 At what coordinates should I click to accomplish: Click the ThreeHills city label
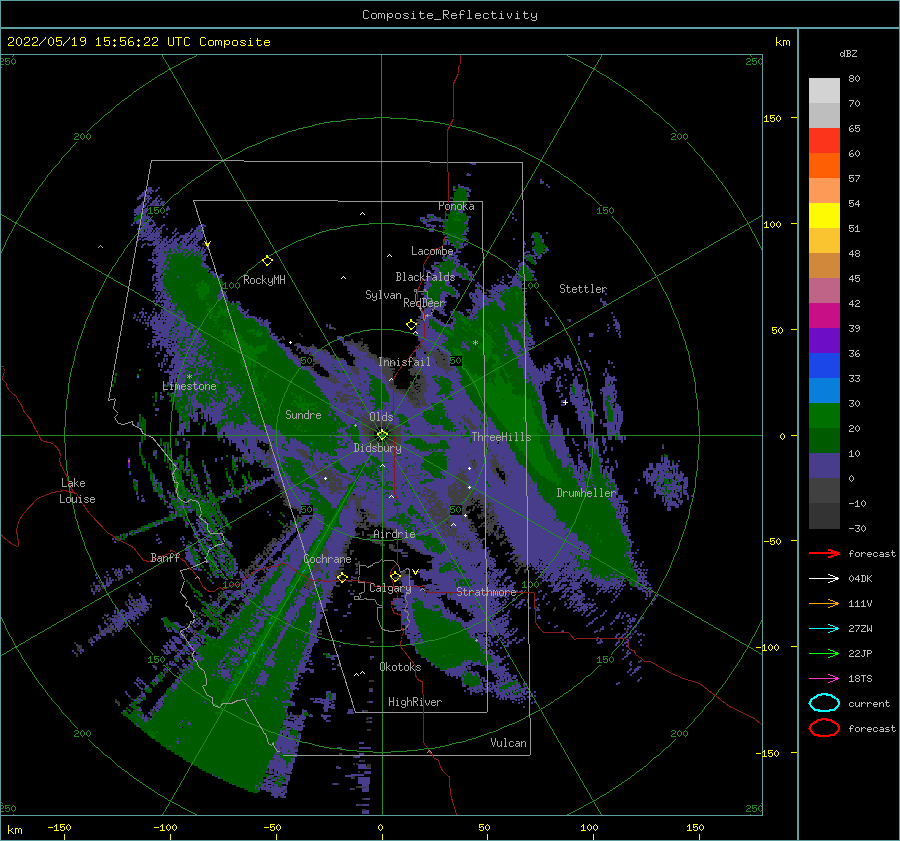click(501, 437)
